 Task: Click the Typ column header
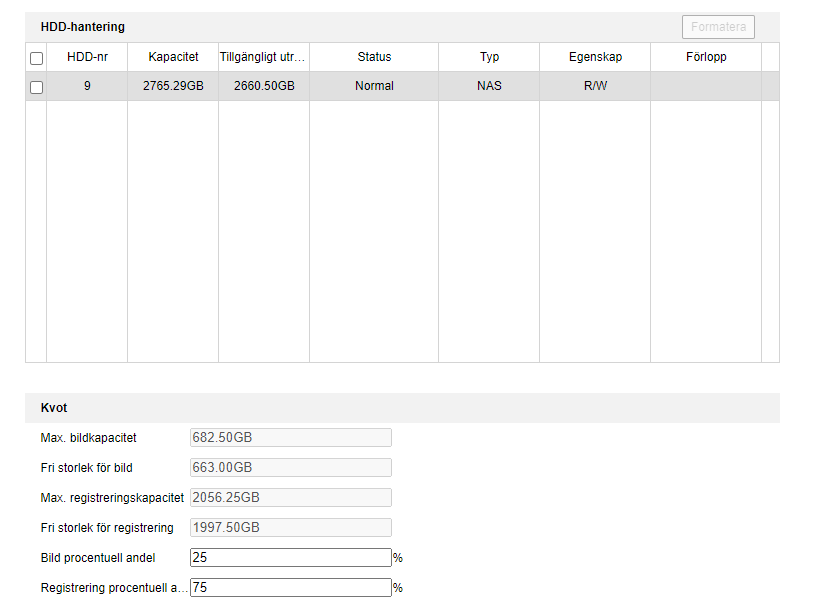(489, 57)
